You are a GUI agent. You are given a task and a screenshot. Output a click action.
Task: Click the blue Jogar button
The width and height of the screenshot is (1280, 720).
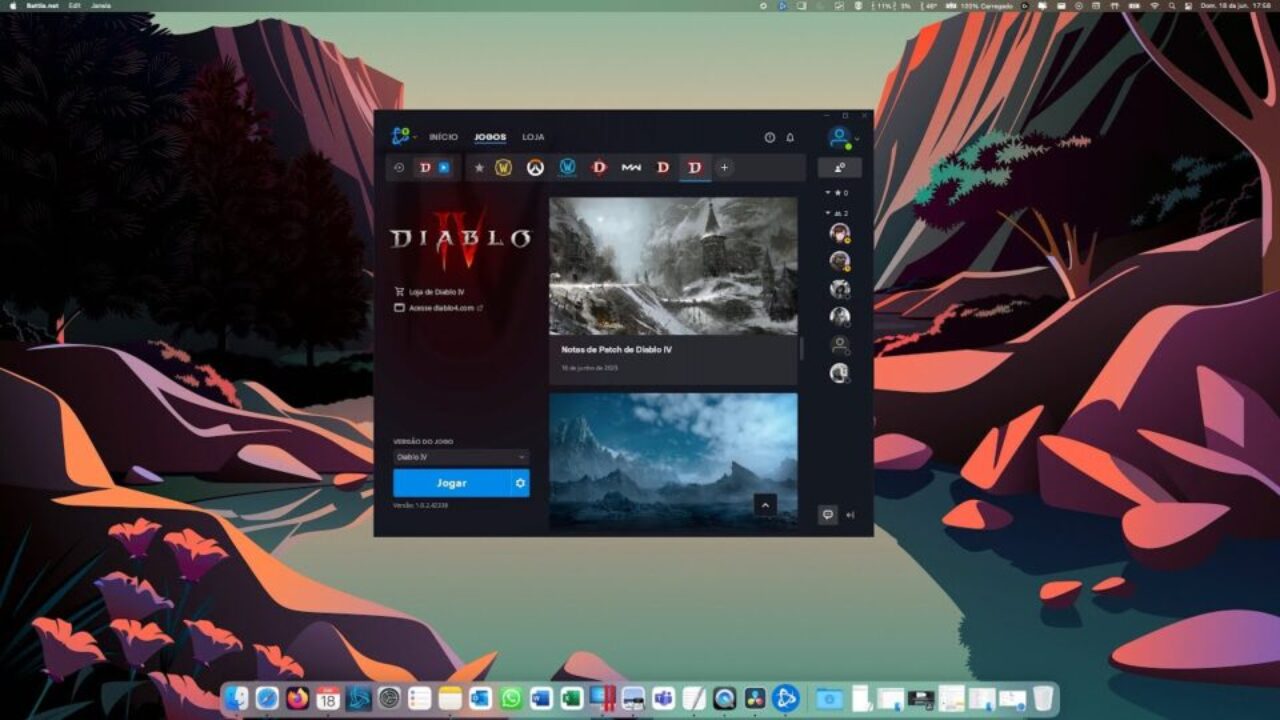coord(451,483)
